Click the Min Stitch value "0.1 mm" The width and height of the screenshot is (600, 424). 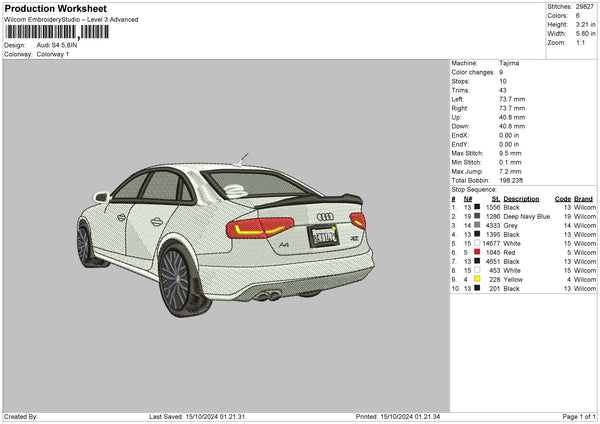[510, 163]
